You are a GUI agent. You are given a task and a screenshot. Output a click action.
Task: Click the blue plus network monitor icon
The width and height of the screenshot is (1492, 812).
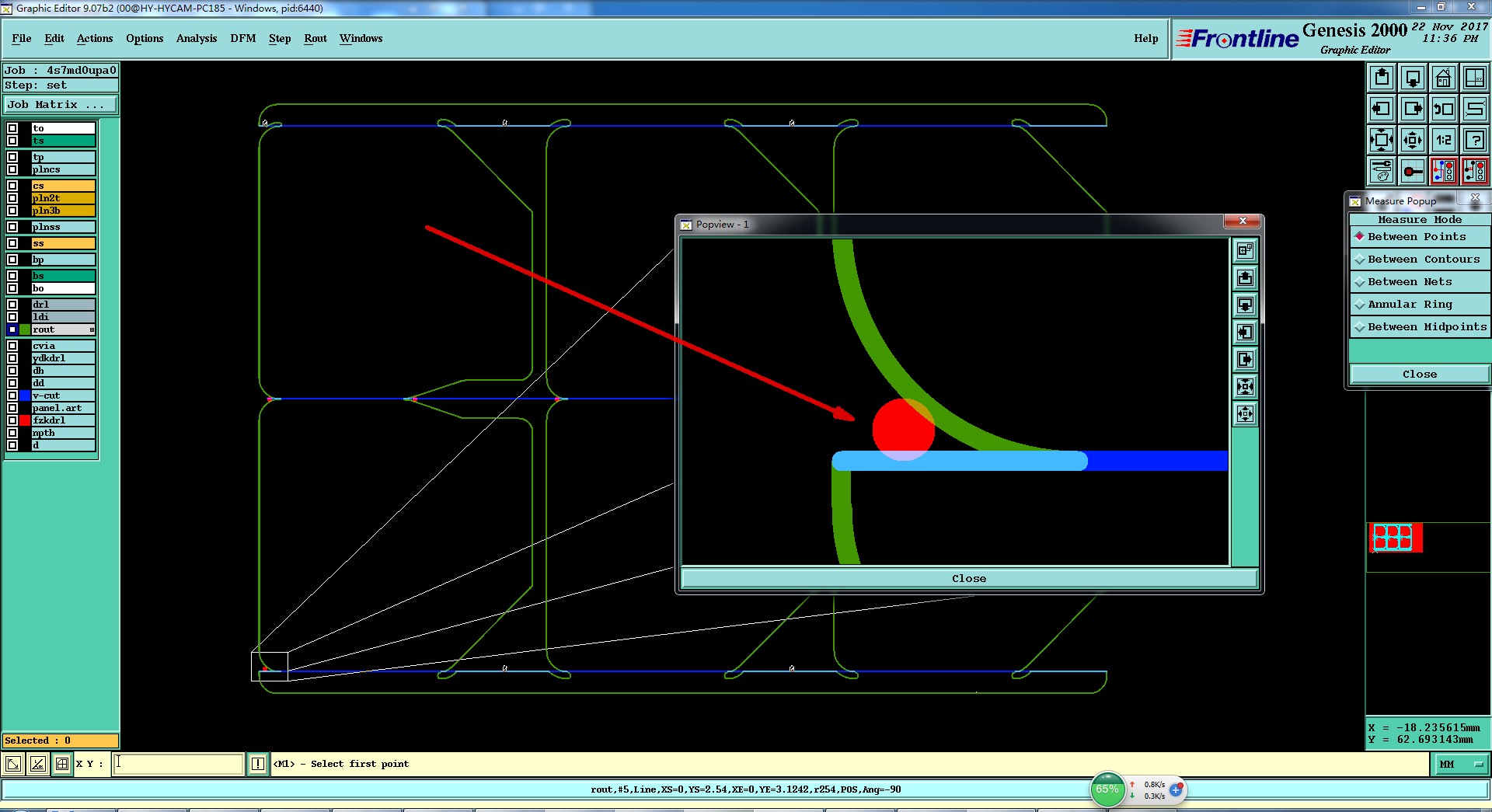(1176, 790)
